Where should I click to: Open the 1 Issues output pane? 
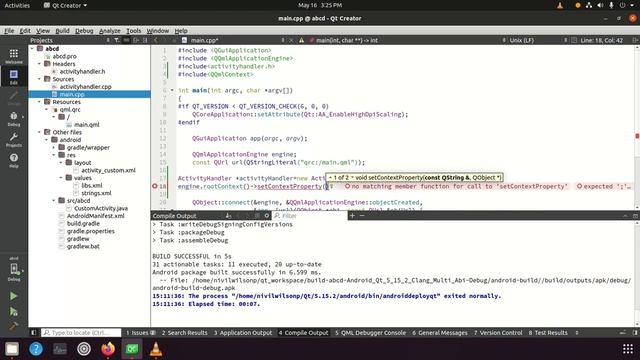[x=140, y=333]
